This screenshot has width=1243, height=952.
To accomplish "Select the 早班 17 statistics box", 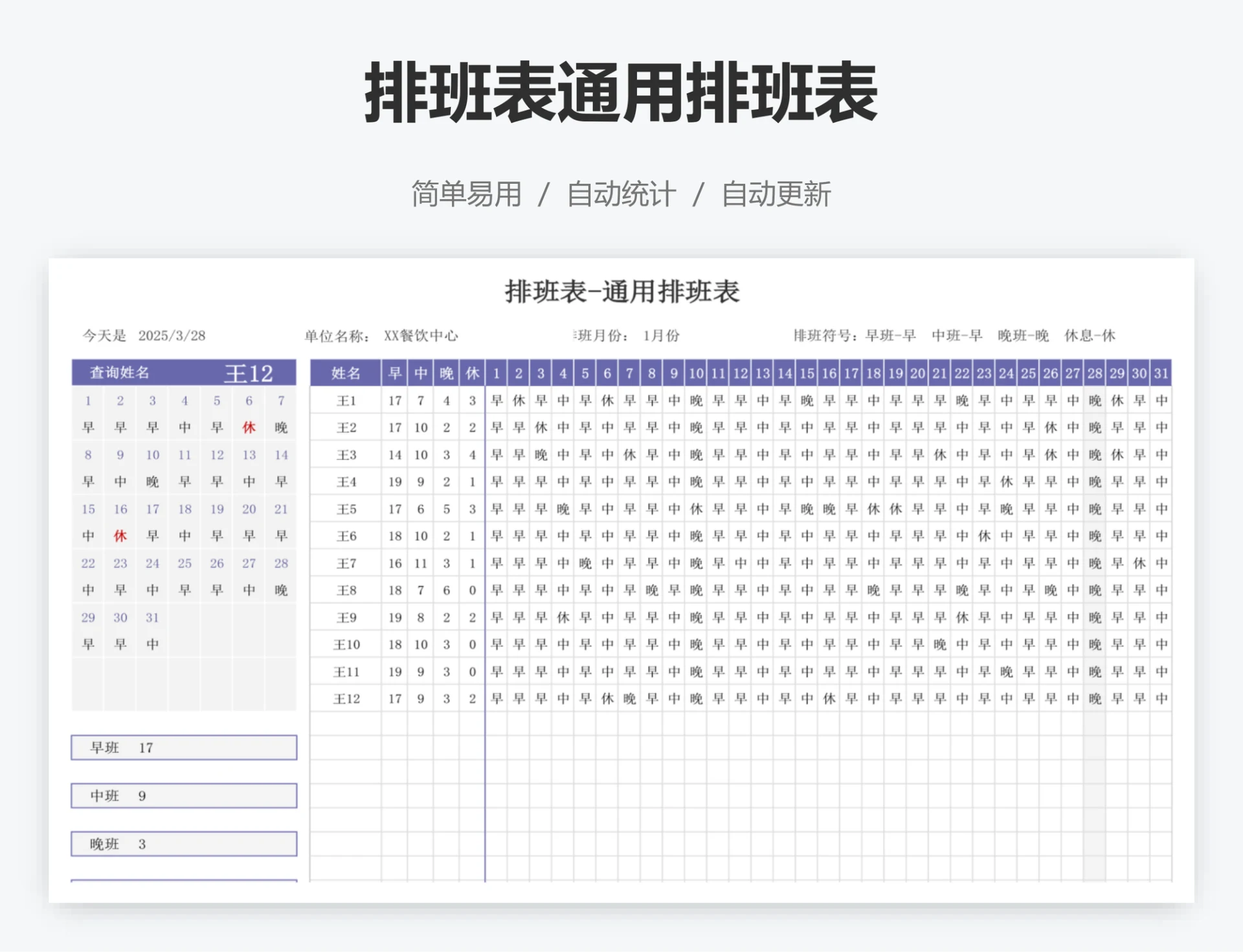I will (183, 747).
